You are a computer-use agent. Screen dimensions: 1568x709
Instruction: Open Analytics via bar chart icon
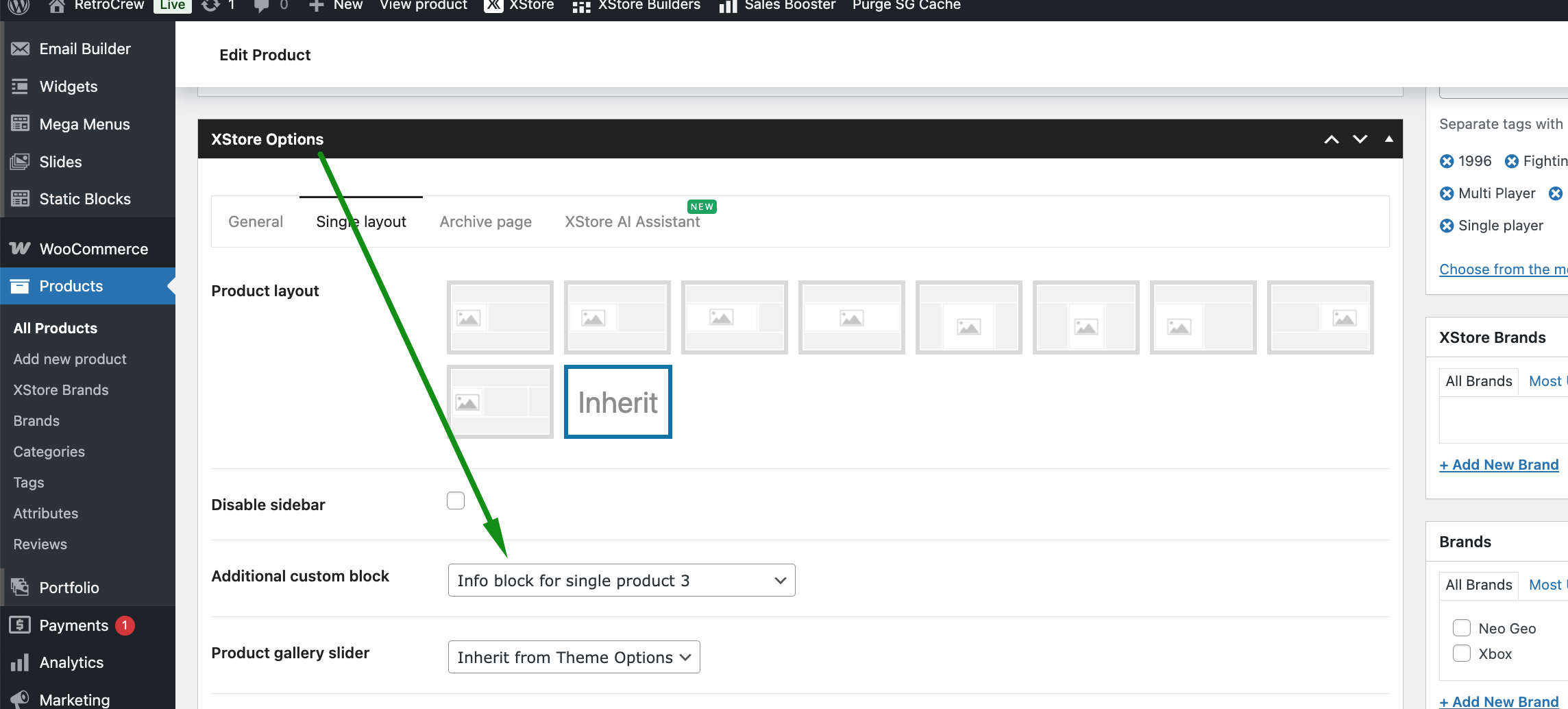(20, 662)
